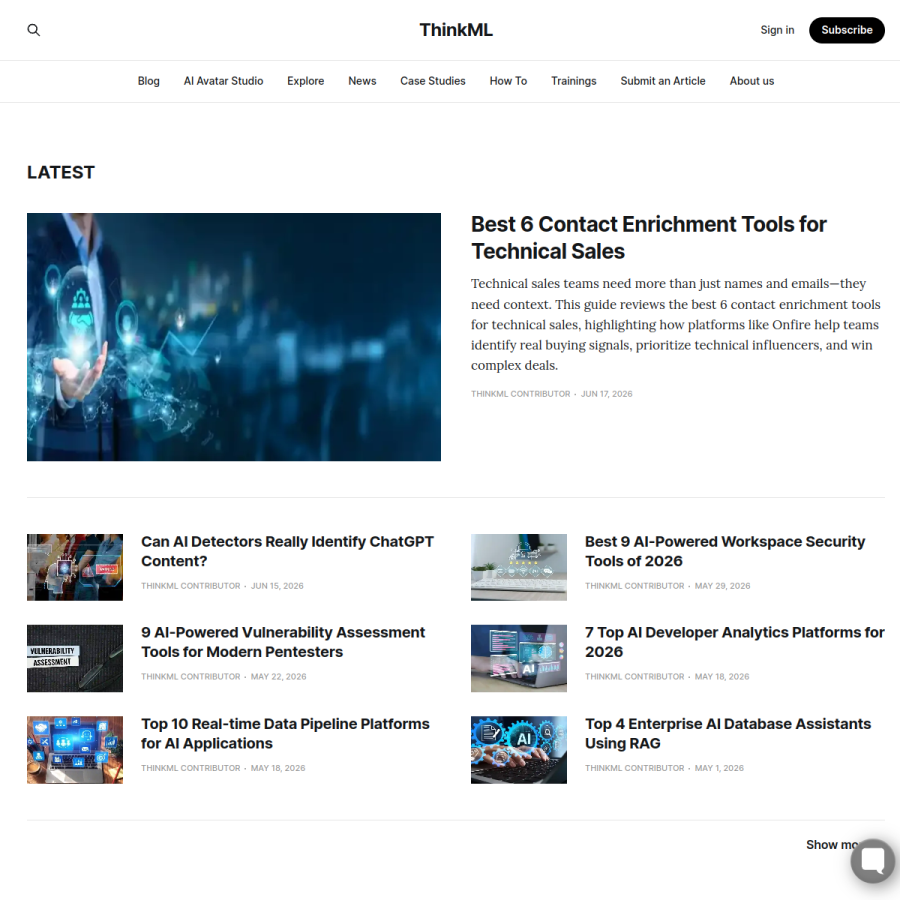The image size is (900, 900).
Task: Open Top 4 Enterprise AI Database Assistants headline
Action: point(728,734)
